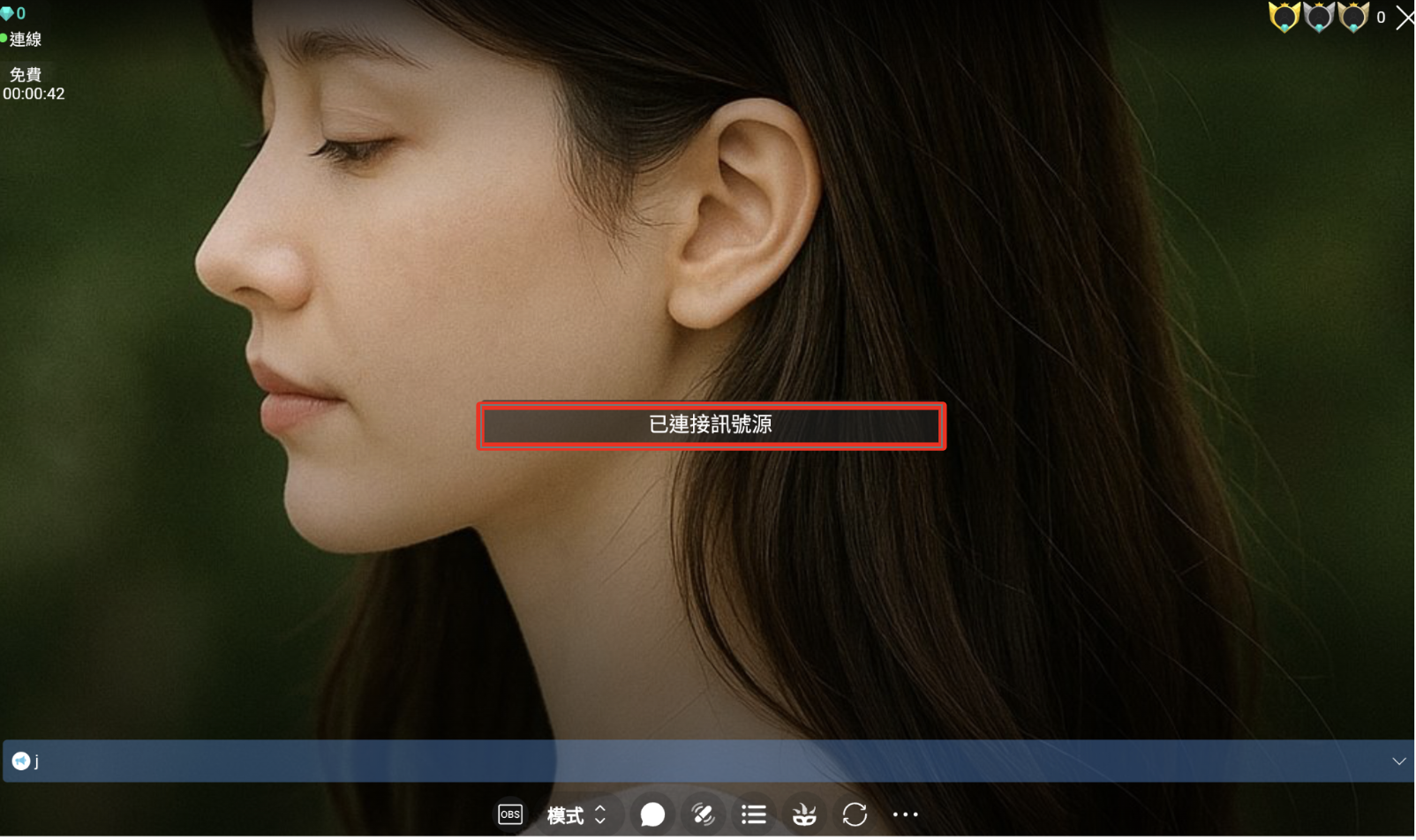Click the bronze third-ranked viewer badge
1416x840 pixels.
tap(1352, 17)
